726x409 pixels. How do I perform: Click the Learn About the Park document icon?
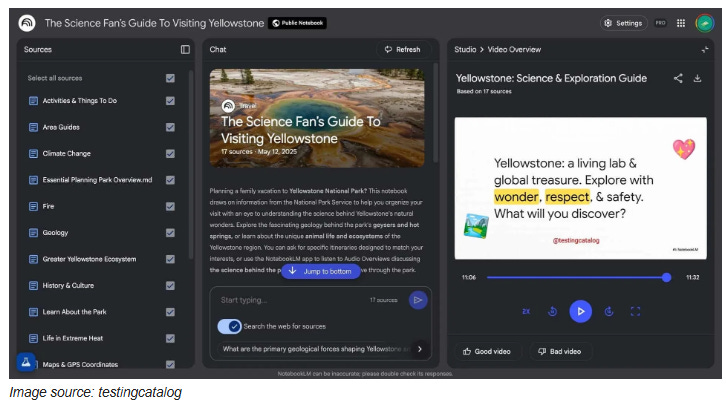(33, 312)
